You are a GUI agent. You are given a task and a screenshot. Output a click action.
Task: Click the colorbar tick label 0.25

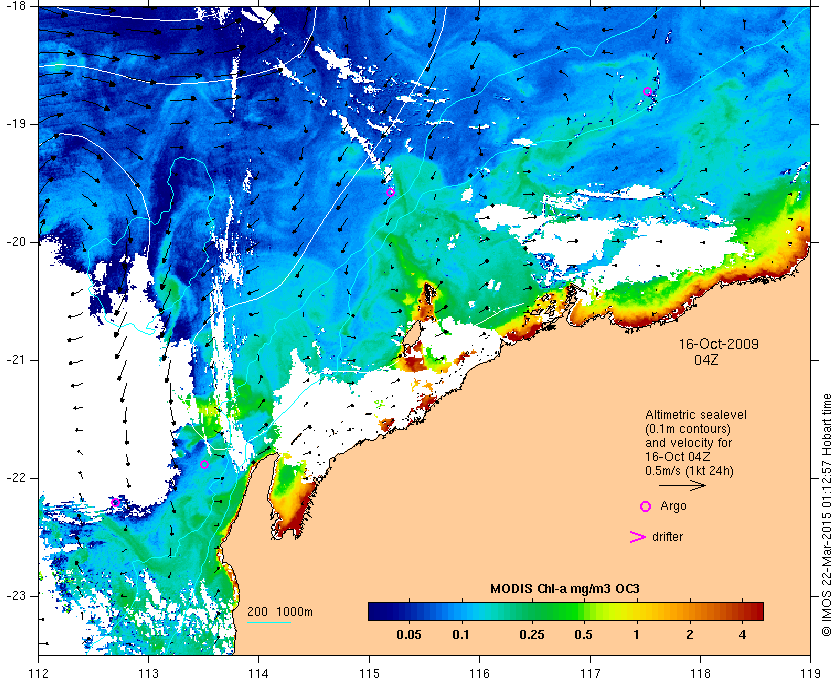(532, 635)
